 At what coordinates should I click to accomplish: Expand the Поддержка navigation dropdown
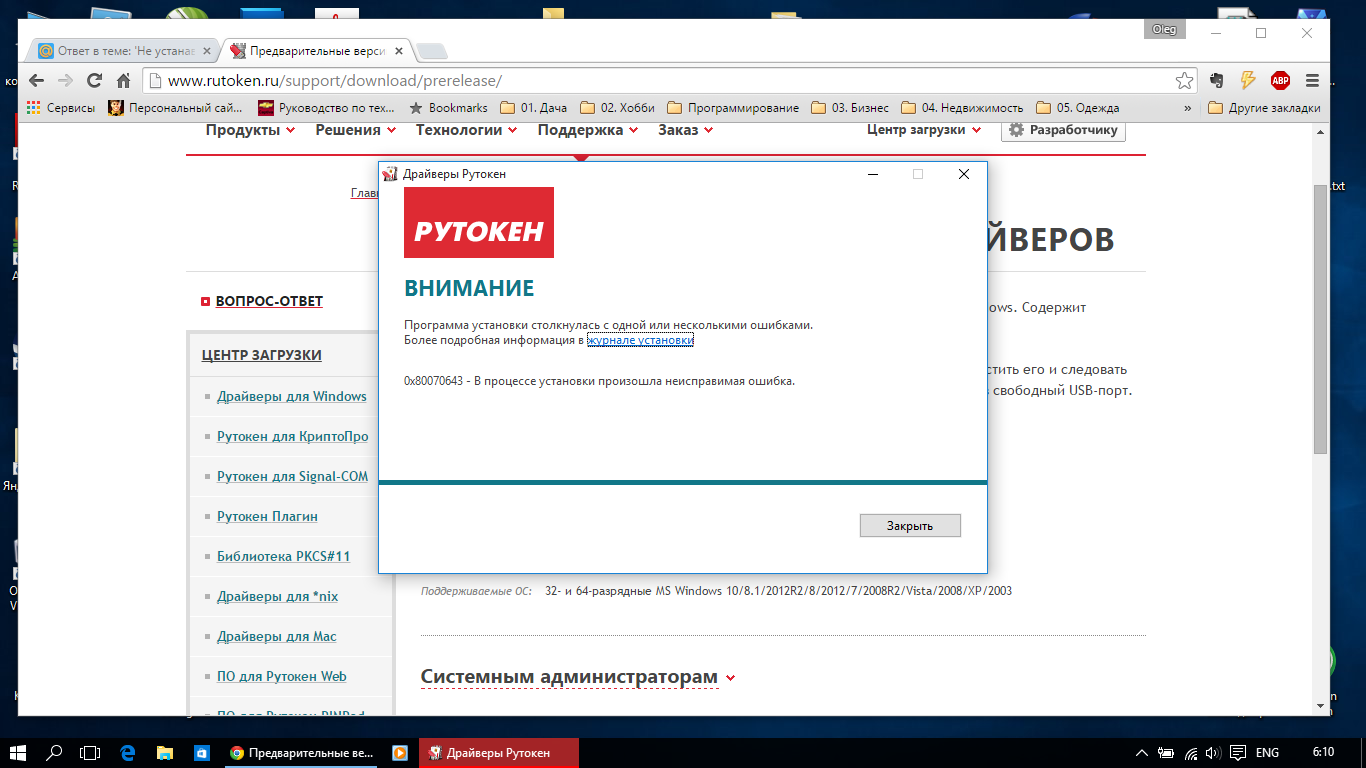tap(587, 130)
